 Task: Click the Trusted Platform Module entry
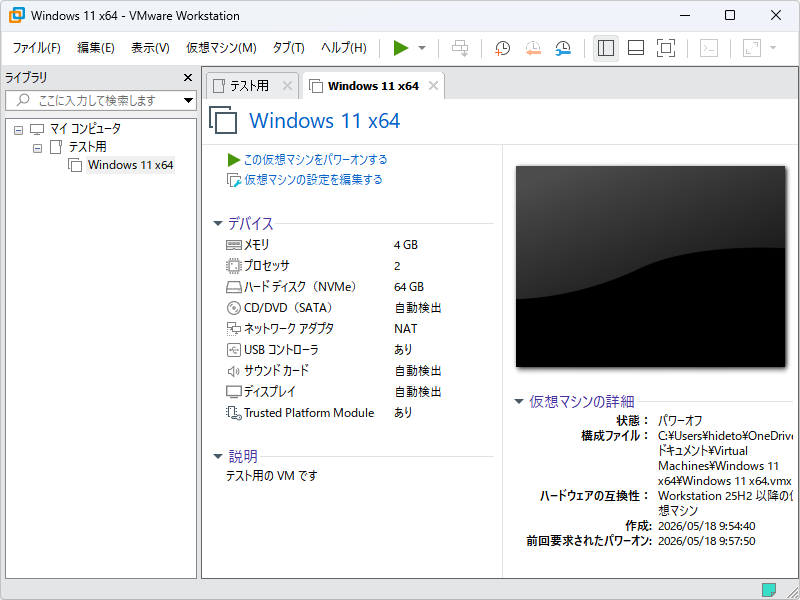[x=309, y=412]
